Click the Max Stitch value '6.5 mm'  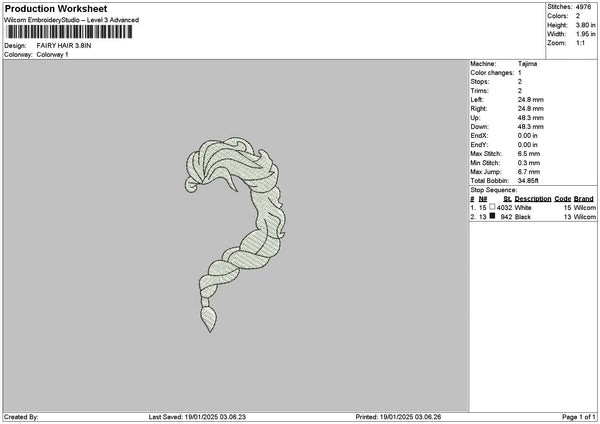click(529, 154)
